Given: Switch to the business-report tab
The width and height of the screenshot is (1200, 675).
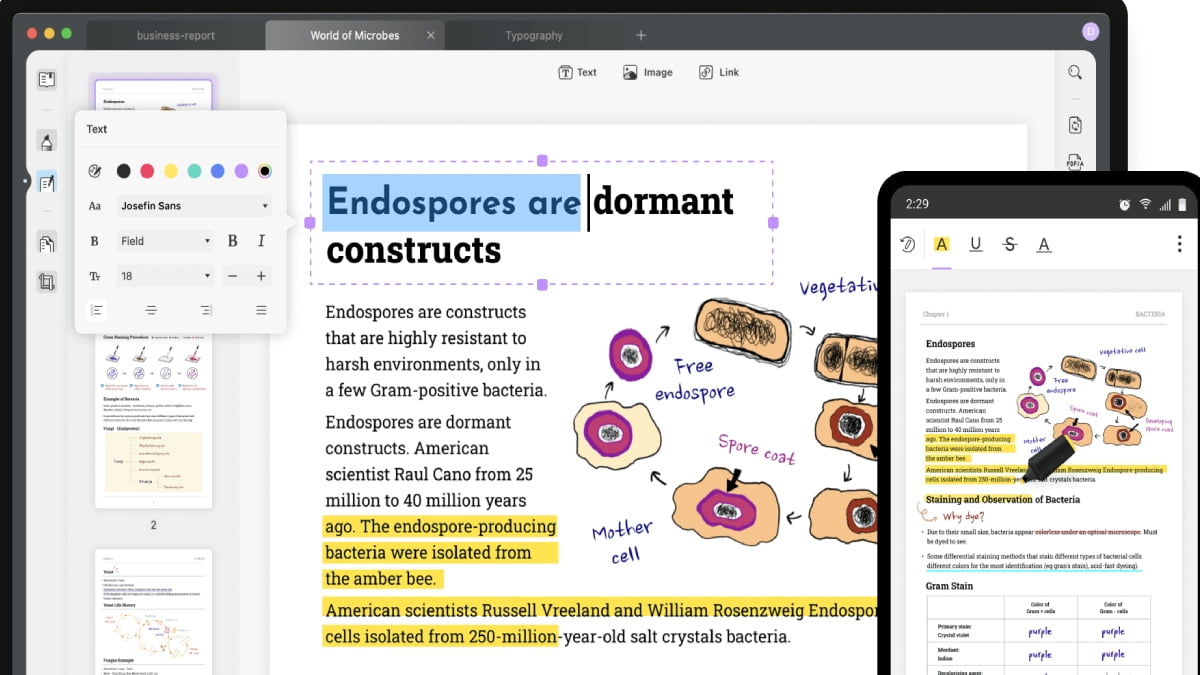Looking at the screenshot, I should pyautogui.click(x=175, y=36).
